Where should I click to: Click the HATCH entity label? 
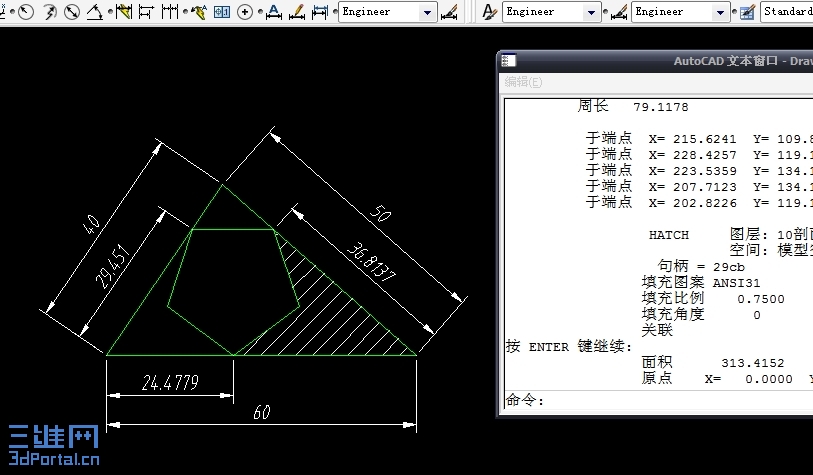pos(669,235)
